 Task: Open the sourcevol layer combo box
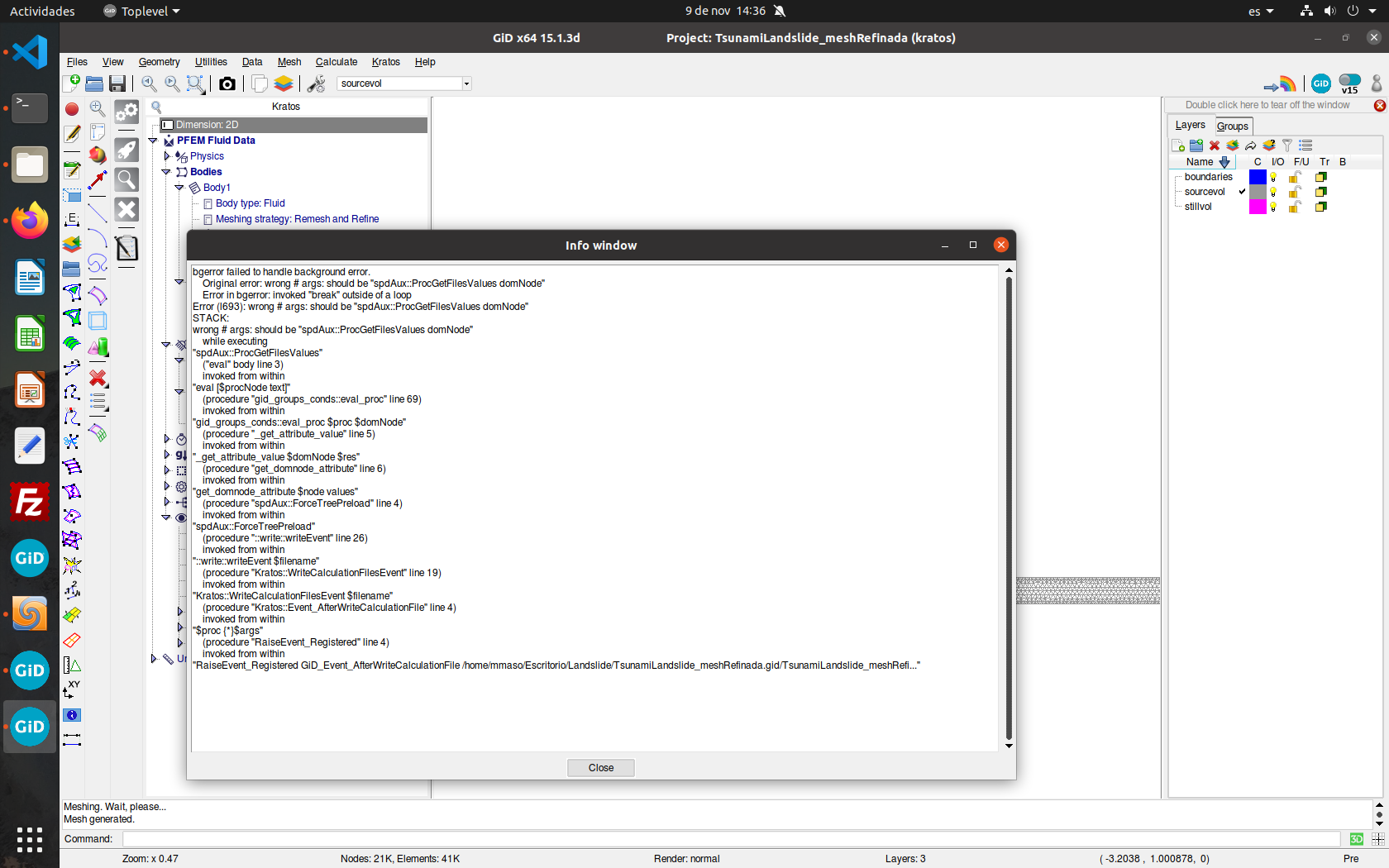coord(466,83)
